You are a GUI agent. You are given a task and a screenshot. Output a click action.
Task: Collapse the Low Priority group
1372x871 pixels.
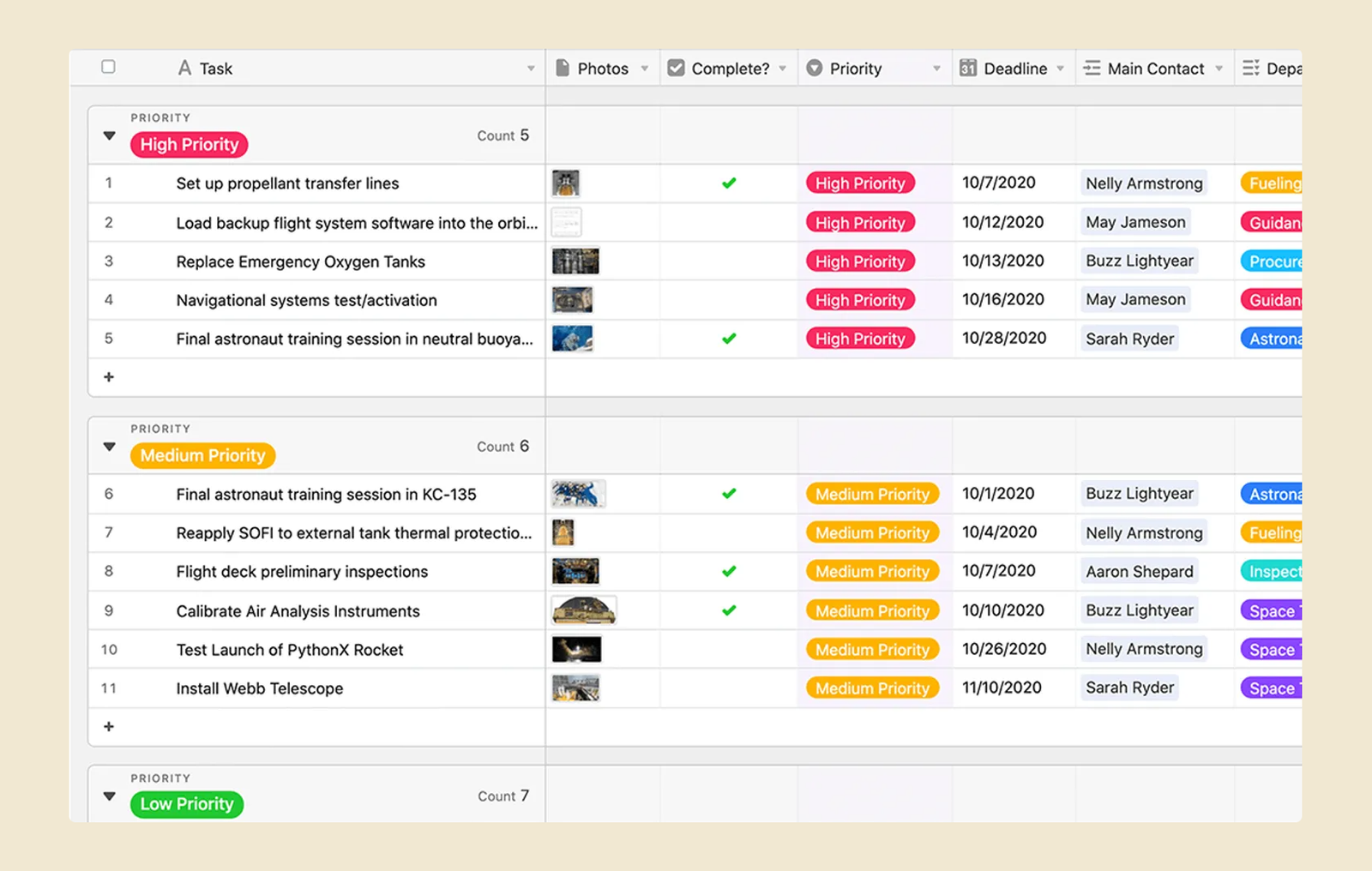109,796
